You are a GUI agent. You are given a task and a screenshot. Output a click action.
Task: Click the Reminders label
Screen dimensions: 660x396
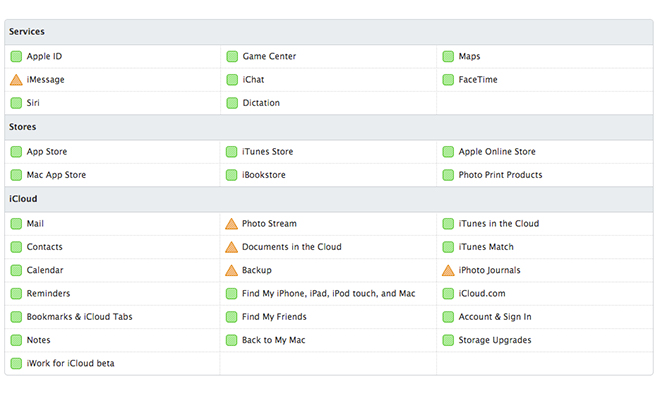tap(48, 293)
